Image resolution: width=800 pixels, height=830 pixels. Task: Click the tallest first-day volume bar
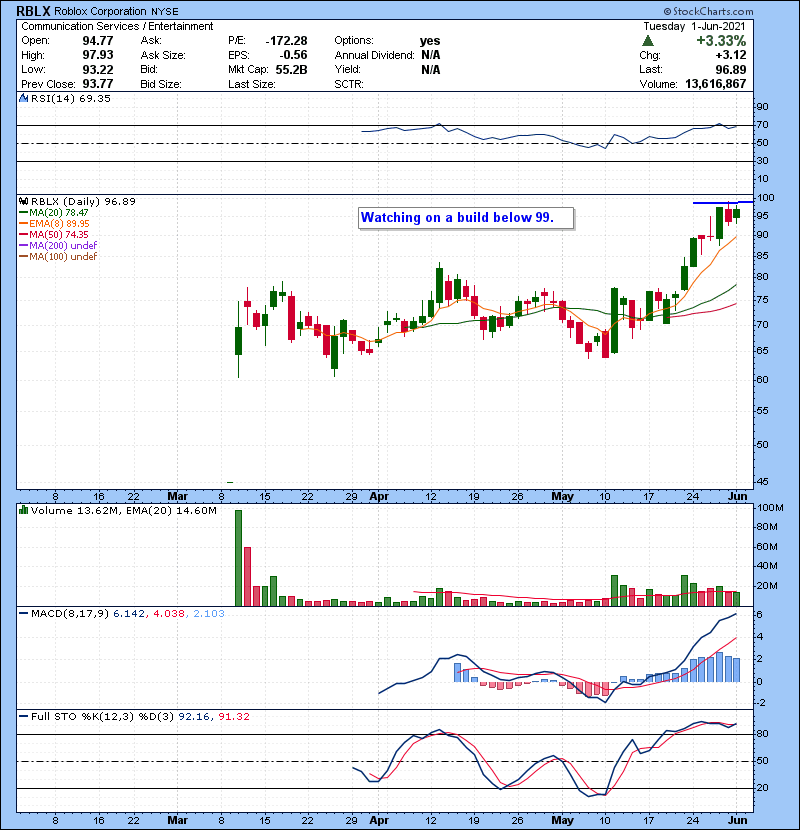[x=238, y=558]
